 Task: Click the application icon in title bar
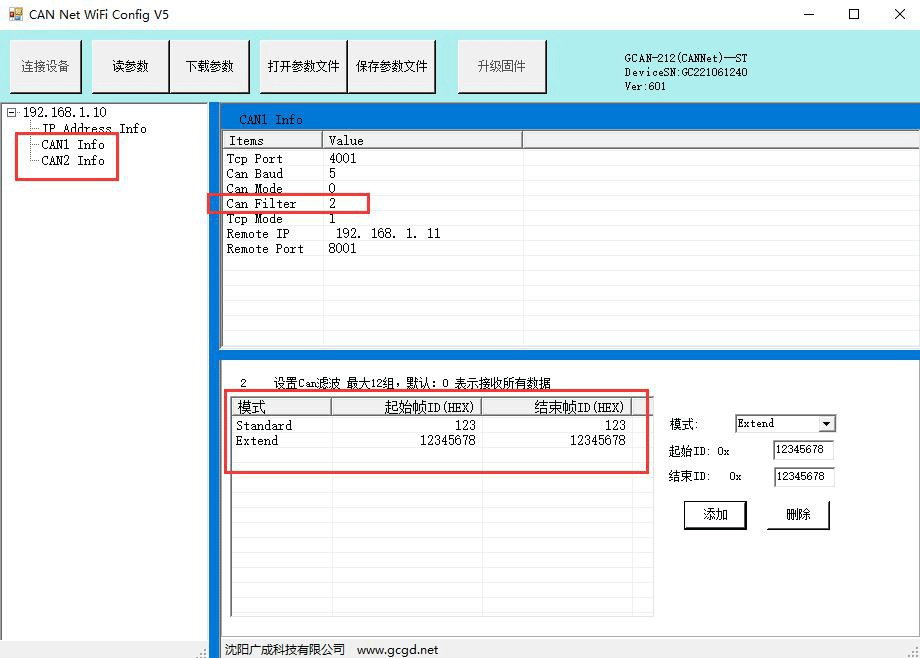[x=15, y=14]
